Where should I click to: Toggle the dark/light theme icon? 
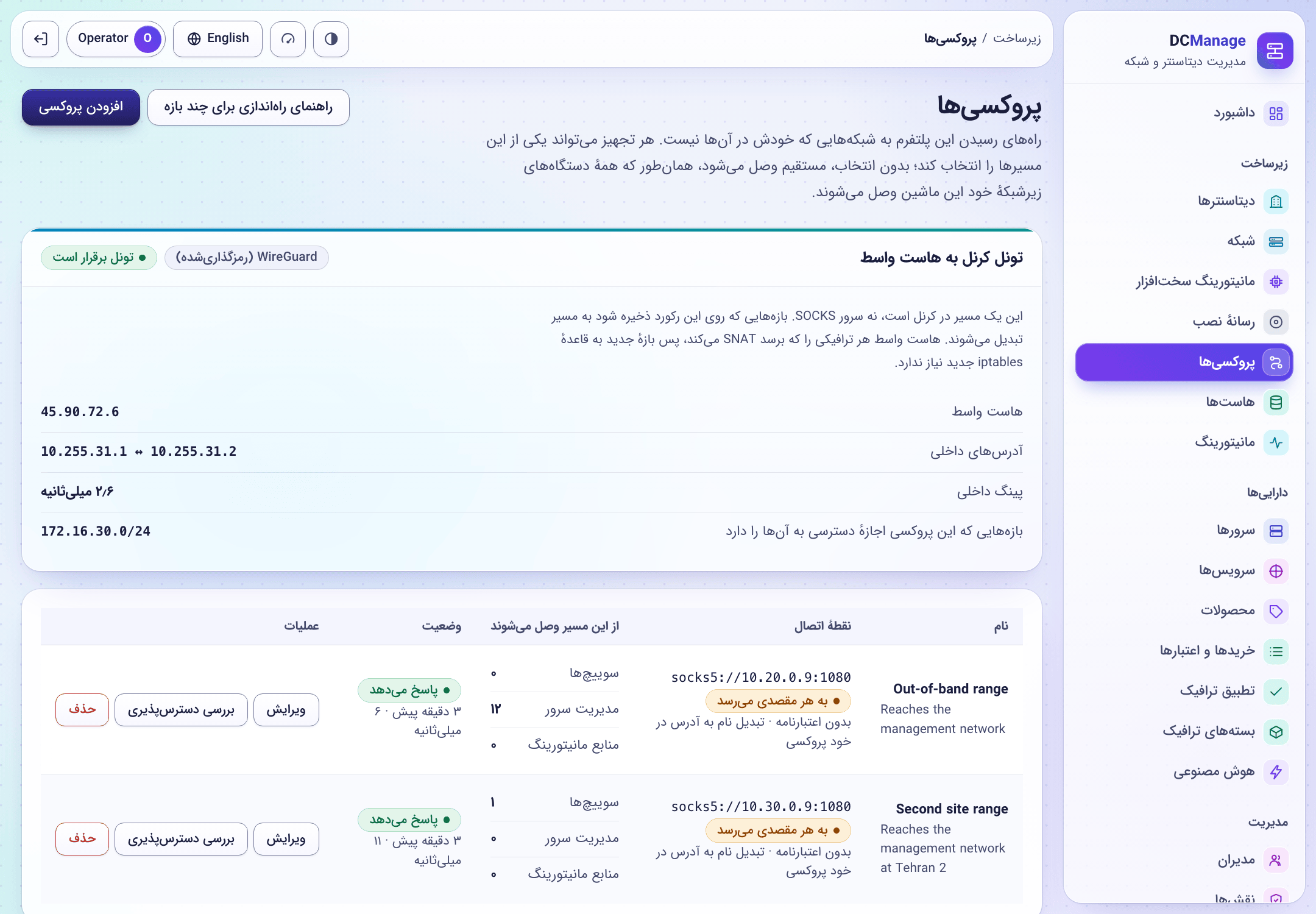331,39
